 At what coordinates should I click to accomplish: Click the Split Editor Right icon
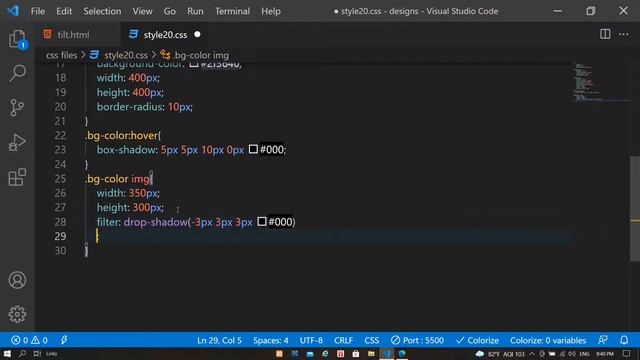coord(605,34)
